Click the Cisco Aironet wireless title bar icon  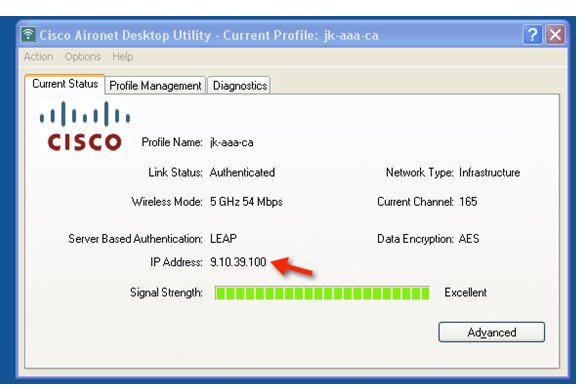click(x=28, y=35)
